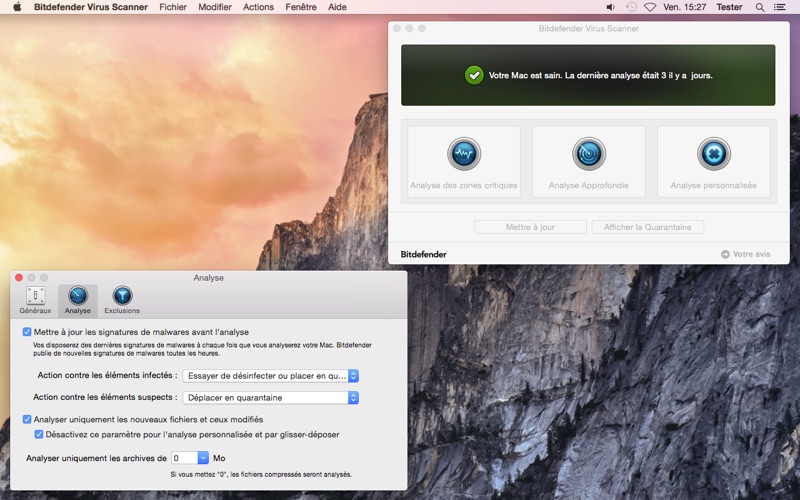The width and height of the screenshot is (800, 500).
Task: Open the Notification Center icon
Action: click(780, 7)
